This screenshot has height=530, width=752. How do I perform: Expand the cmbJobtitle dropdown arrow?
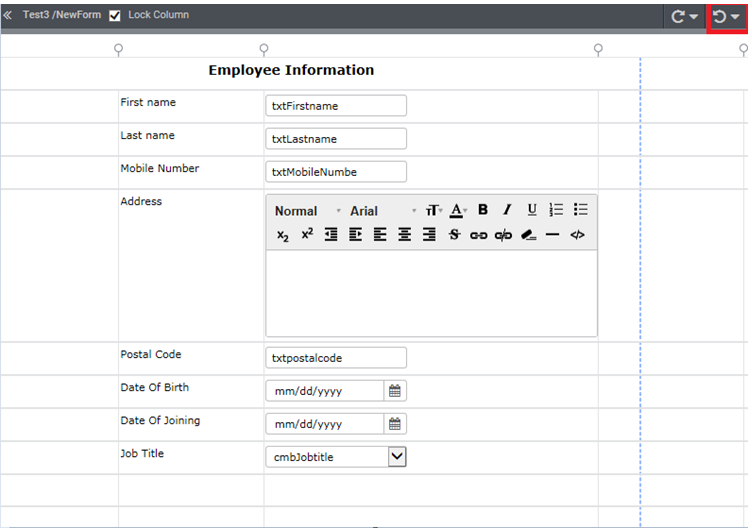tap(397, 457)
